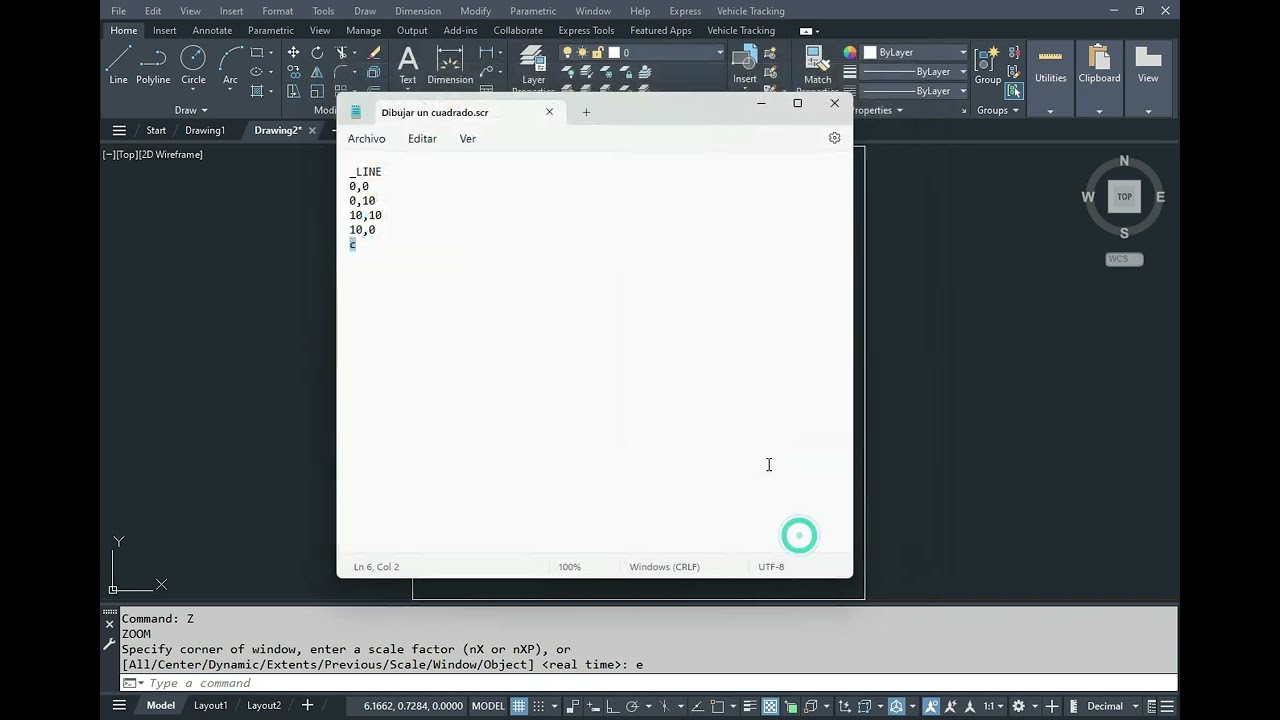The width and height of the screenshot is (1280, 720).
Task: Open Notepad settings gear
Action: 835,138
